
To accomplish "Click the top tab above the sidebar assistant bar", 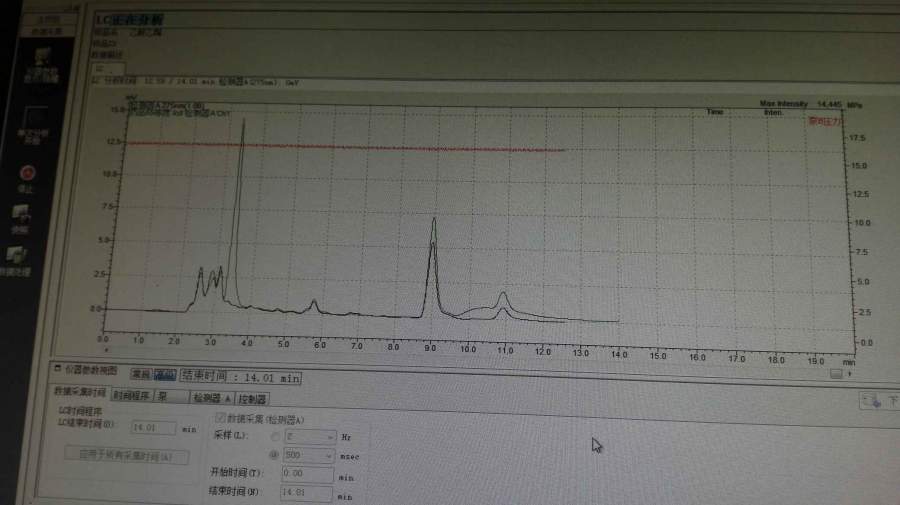I will pos(49,19).
